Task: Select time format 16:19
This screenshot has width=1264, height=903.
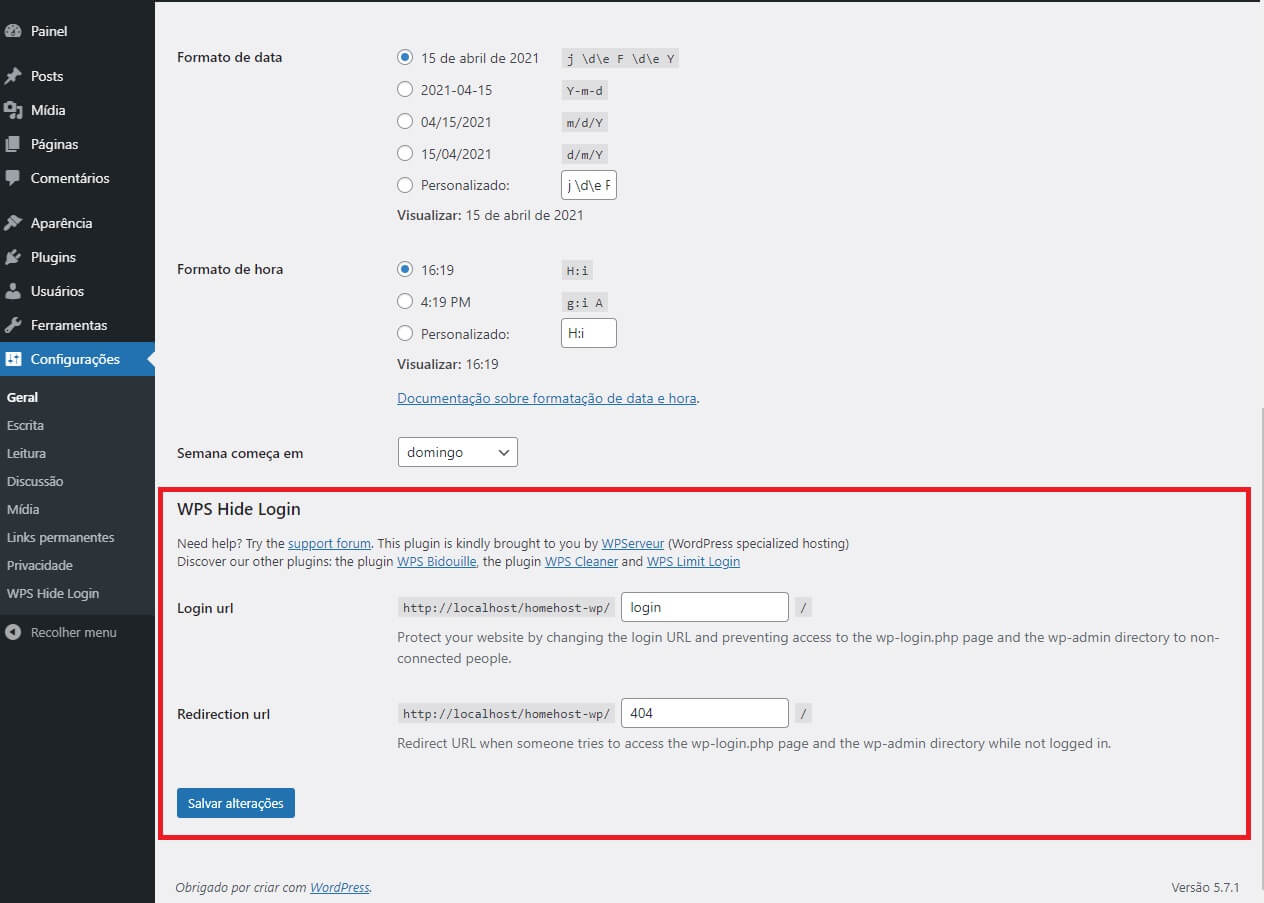Action: [405, 269]
